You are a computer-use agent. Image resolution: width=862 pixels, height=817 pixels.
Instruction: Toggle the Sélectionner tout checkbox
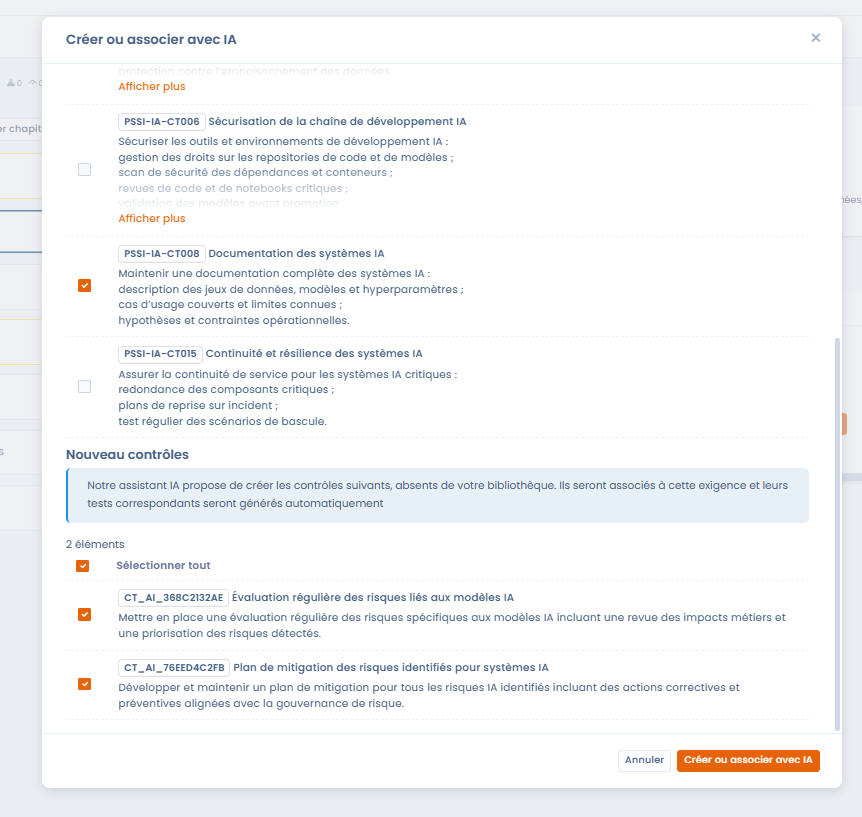(x=83, y=566)
